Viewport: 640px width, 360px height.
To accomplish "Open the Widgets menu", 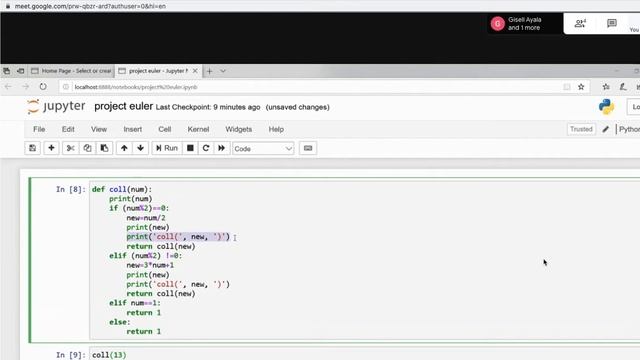I will click(x=238, y=129).
